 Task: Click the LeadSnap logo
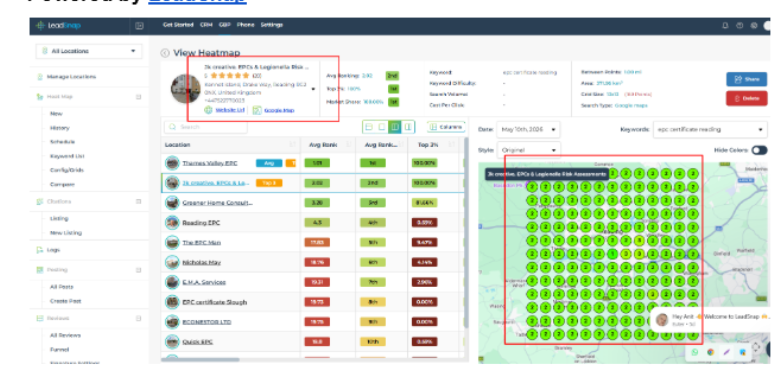tap(59, 26)
